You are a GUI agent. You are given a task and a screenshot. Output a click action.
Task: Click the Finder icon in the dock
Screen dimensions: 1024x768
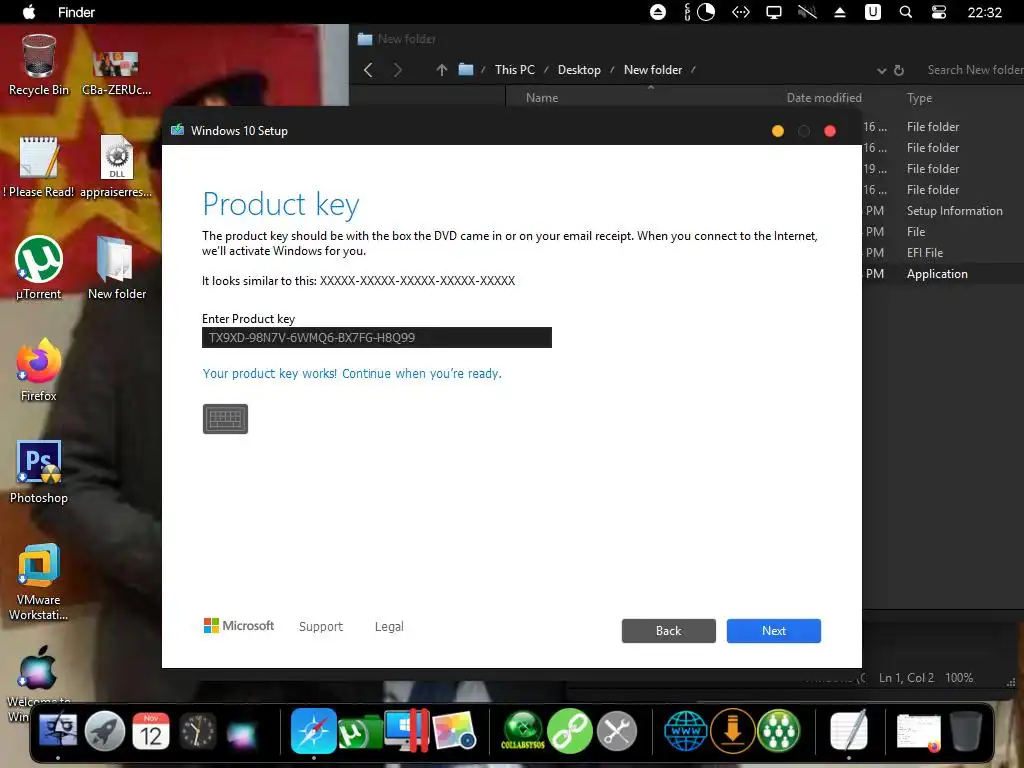tap(58, 731)
